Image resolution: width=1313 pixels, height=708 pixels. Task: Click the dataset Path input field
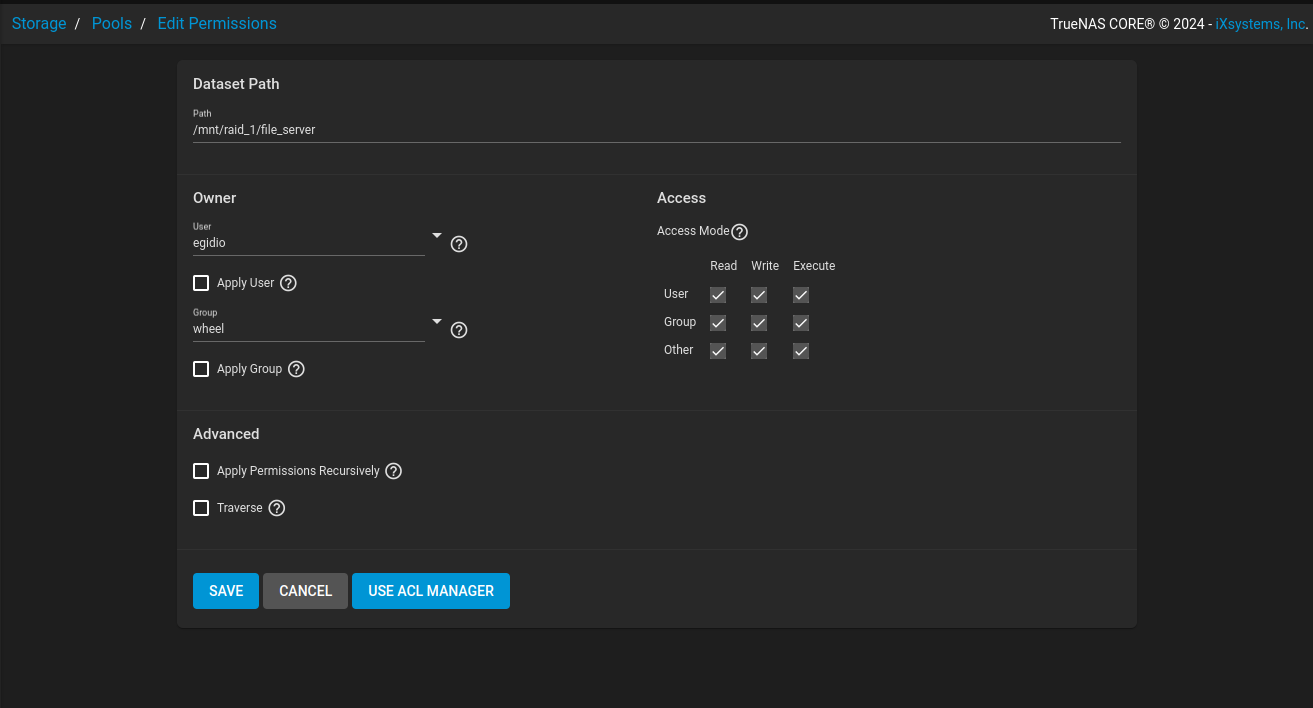coord(656,130)
